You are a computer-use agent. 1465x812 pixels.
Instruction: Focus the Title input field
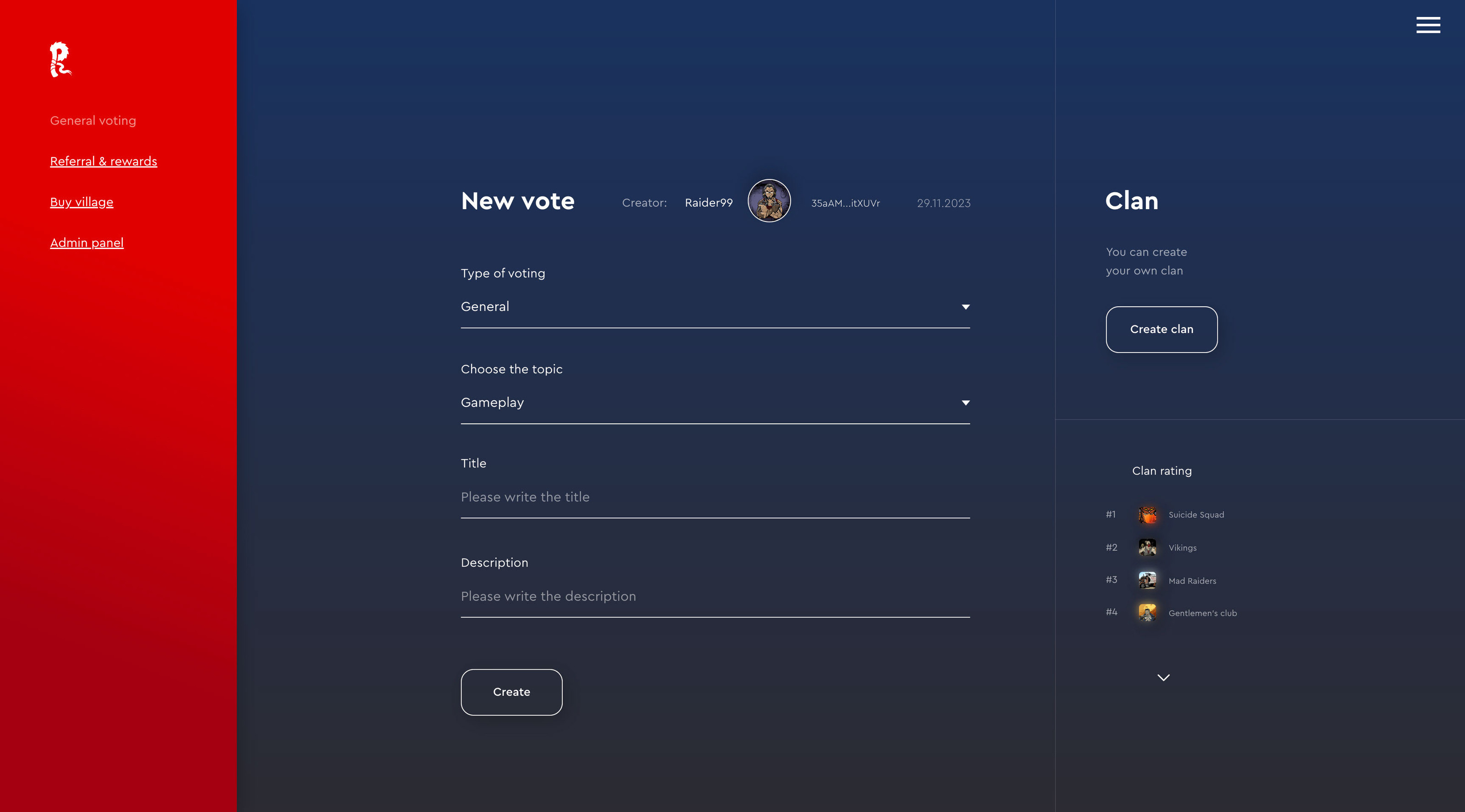click(715, 497)
